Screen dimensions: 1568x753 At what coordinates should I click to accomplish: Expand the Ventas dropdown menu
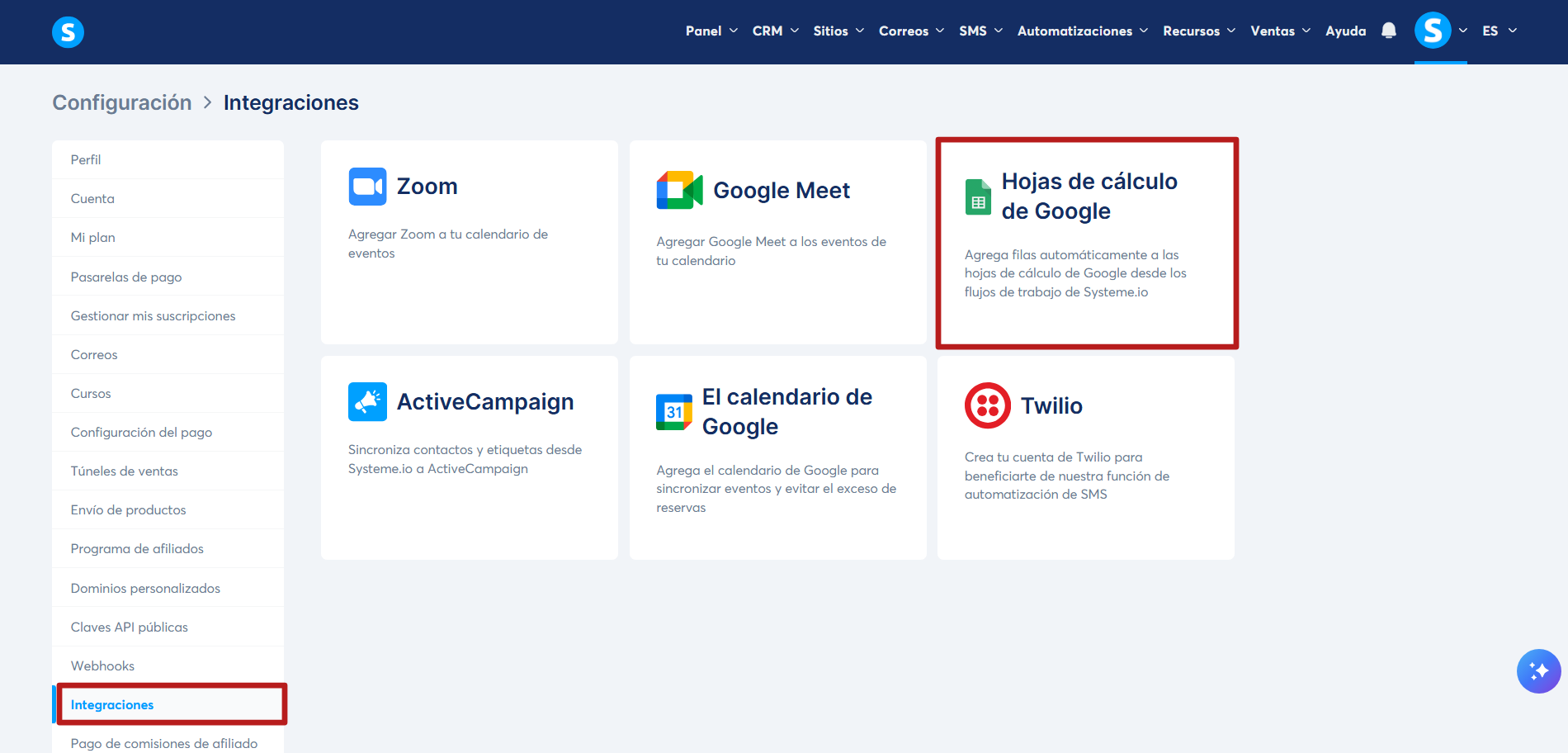click(x=1280, y=31)
